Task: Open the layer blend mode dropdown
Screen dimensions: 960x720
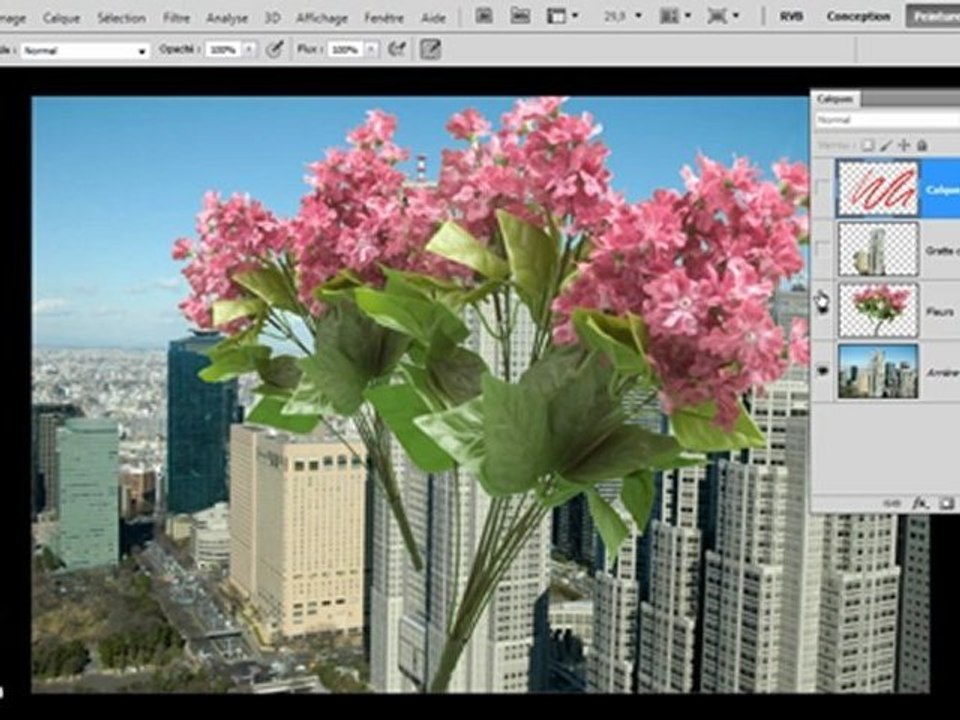Action: 888,119
